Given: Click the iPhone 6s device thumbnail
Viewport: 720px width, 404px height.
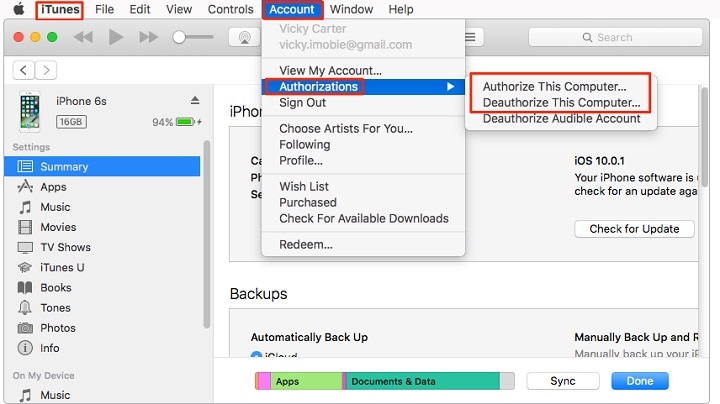Looking at the screenshot, I should point(30,112).
